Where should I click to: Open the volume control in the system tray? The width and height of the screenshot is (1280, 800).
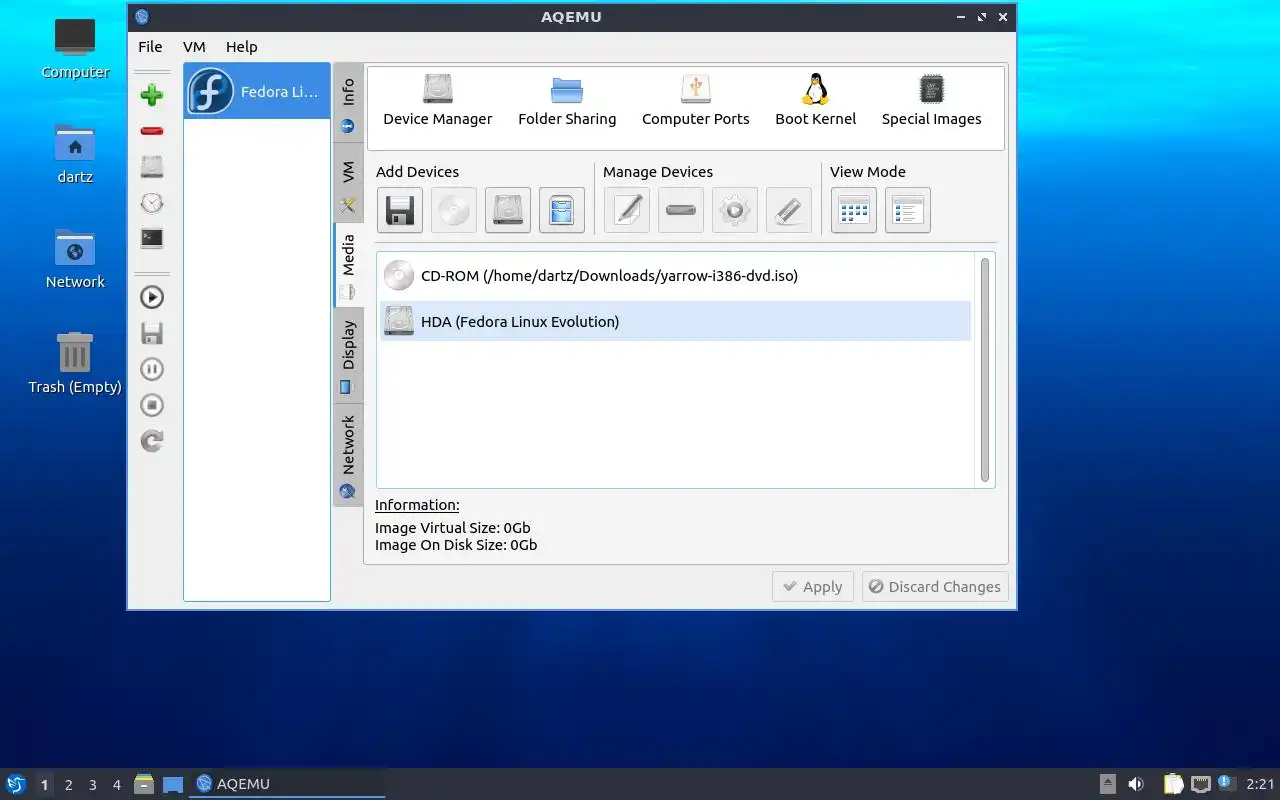coord(1136,784)
